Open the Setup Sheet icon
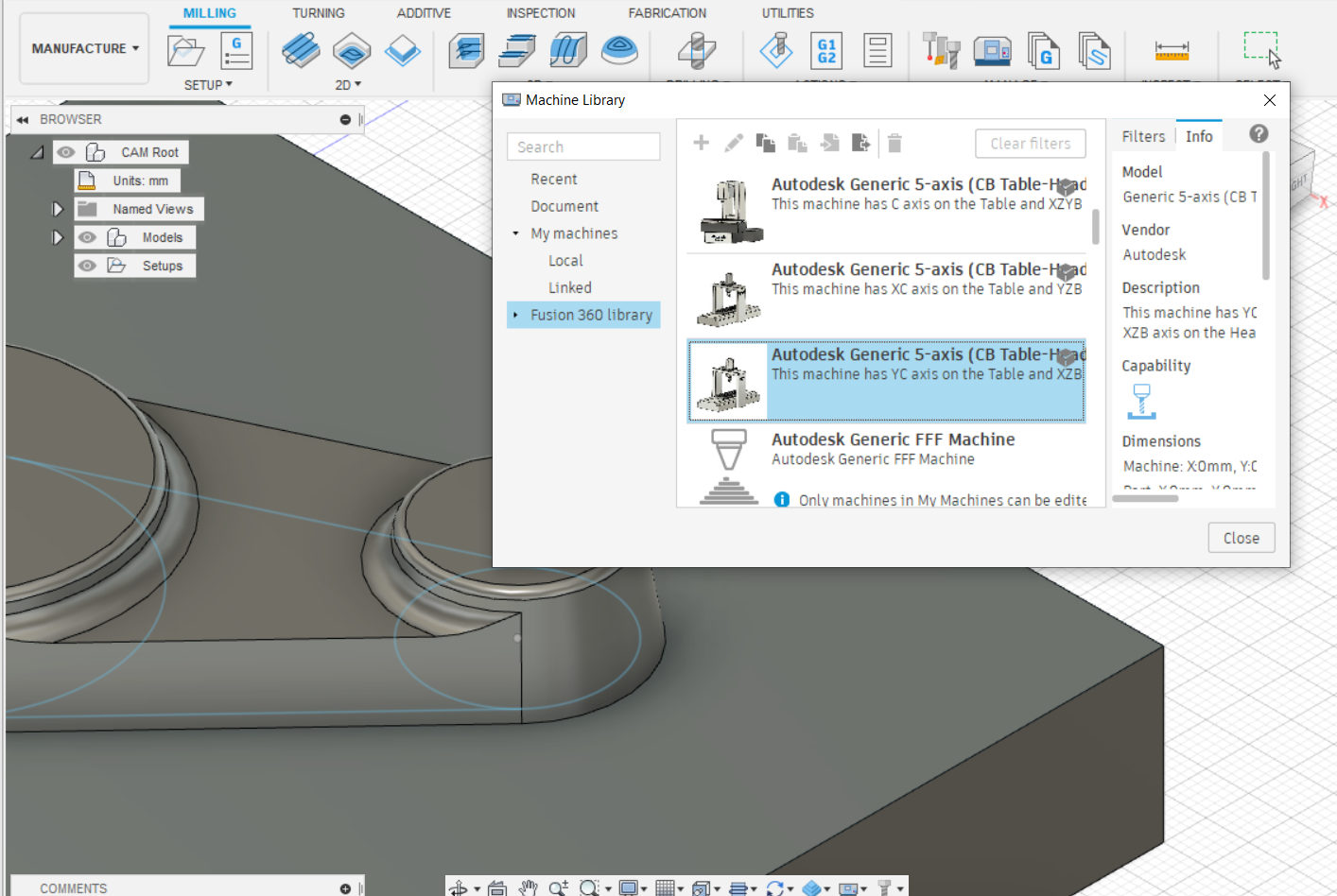The height and width of the screenshot is (896, 1337). pos(877,50)
